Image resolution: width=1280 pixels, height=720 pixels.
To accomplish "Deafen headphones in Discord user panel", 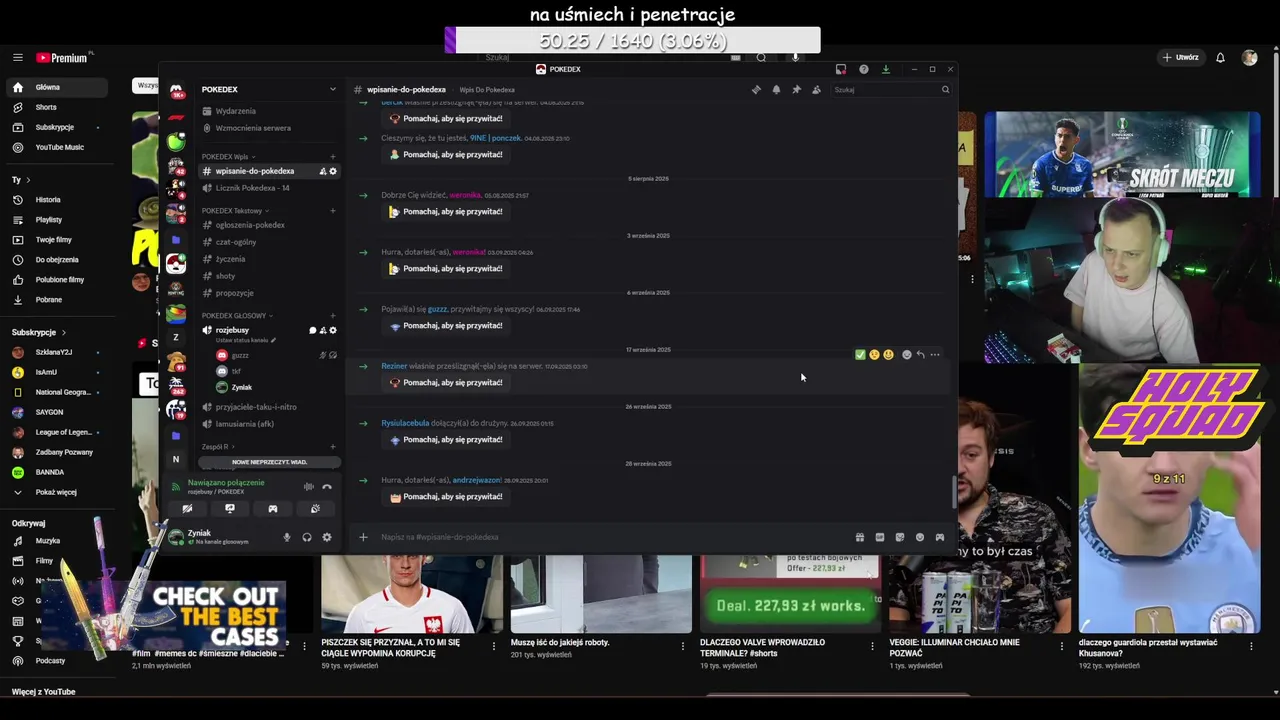I will (307, 537).
